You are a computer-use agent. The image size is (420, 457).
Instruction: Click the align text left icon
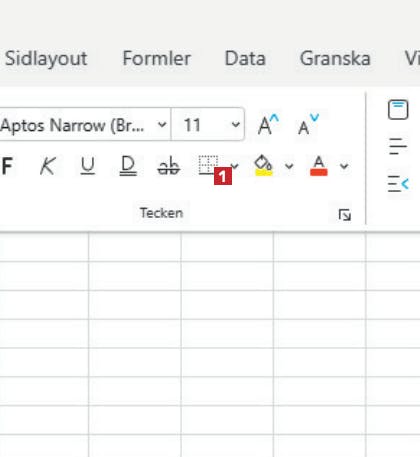(x=398, y=146)
